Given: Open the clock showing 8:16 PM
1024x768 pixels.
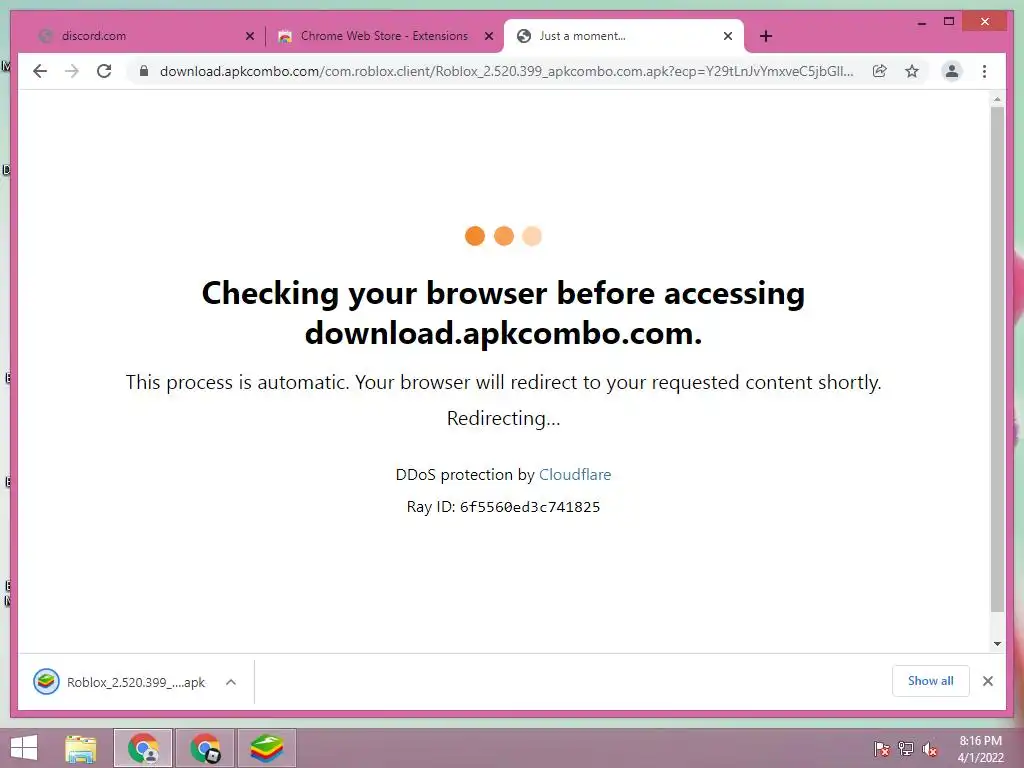Looking at the screenshot, I should click(980, 749).
